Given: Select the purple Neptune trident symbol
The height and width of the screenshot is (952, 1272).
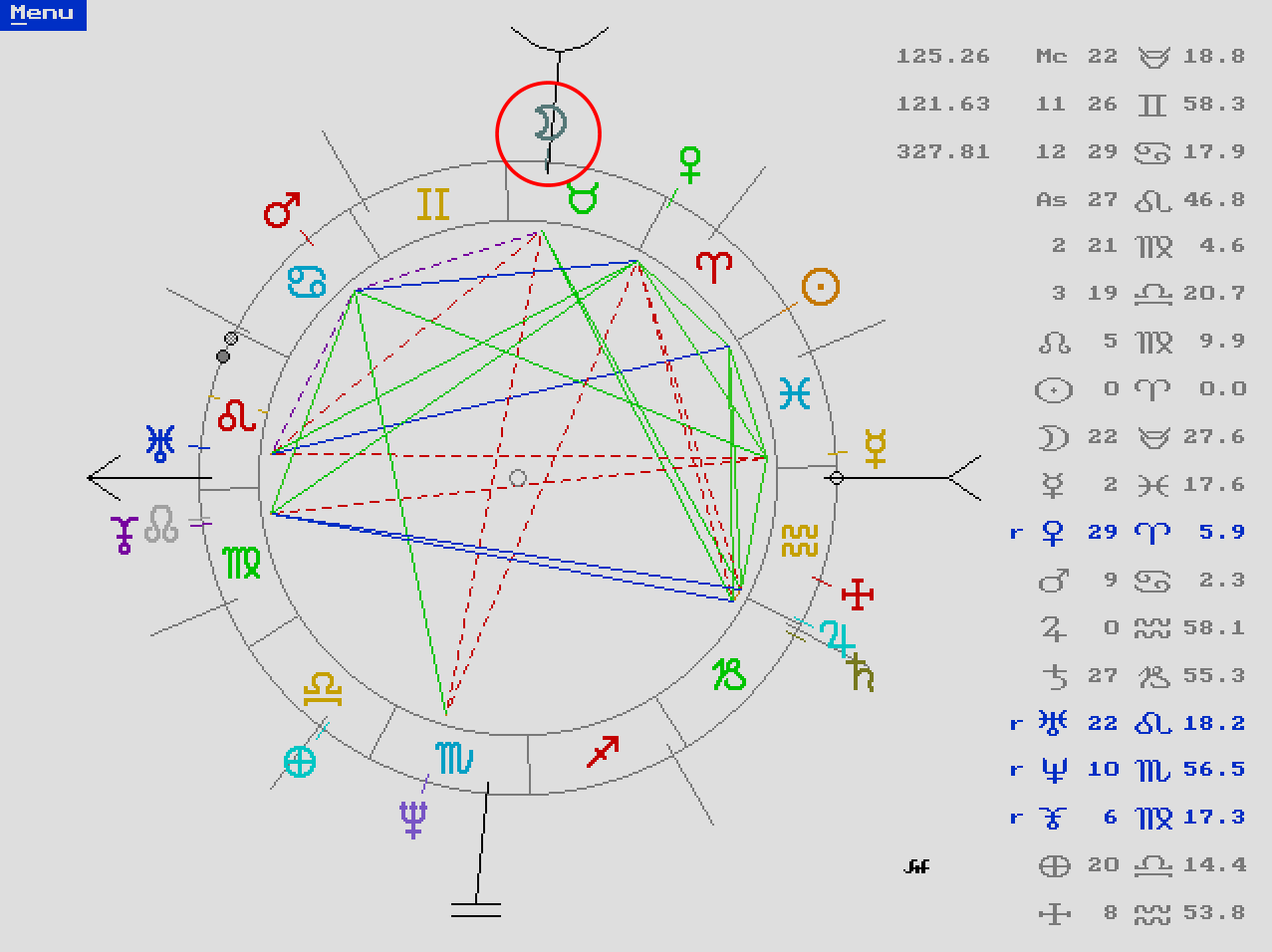Looking at the screenshot, I should click(x=413, y=820).
